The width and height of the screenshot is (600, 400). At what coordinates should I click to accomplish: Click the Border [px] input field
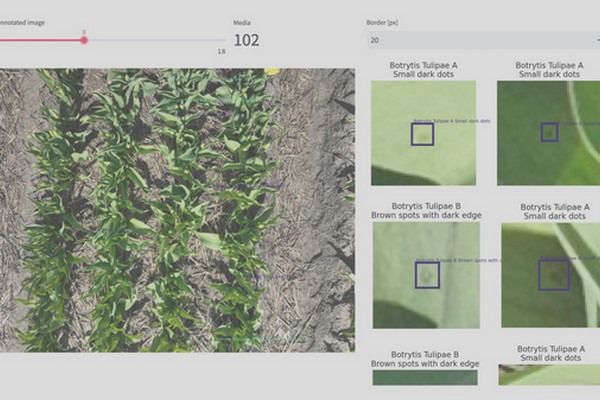(470, 40)
